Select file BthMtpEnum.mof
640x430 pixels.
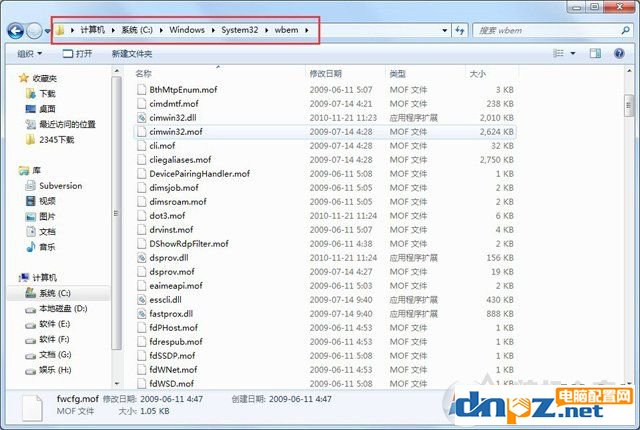(183, 89)
